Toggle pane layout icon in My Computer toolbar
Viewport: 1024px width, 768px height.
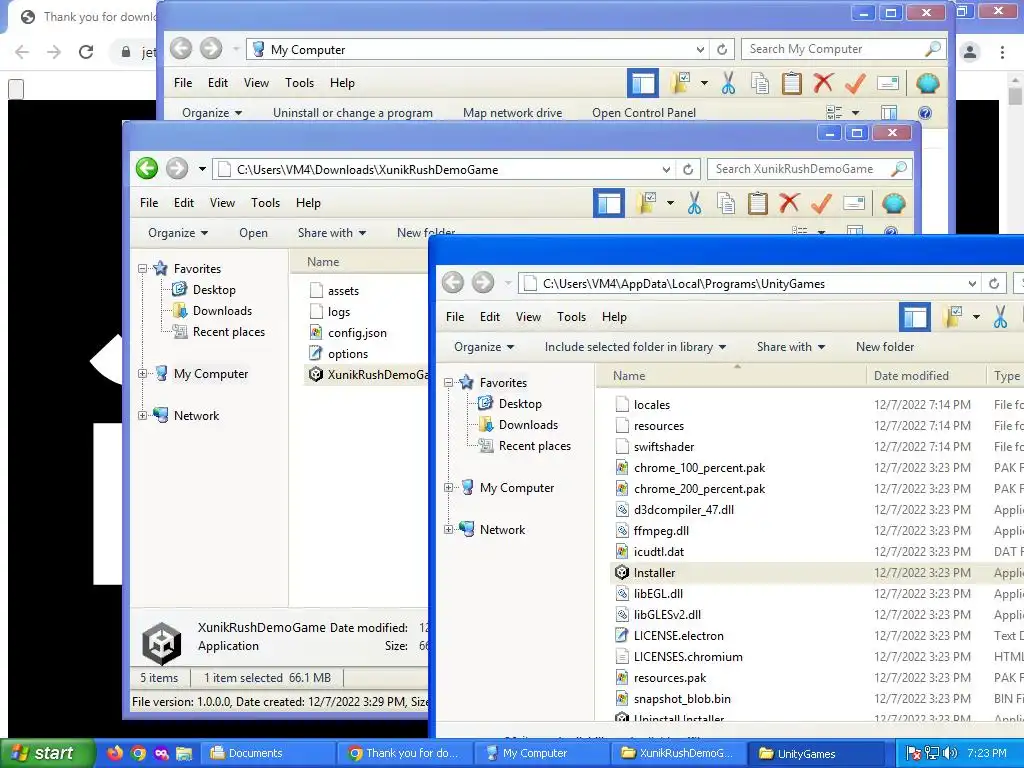[x=643, y=83]
